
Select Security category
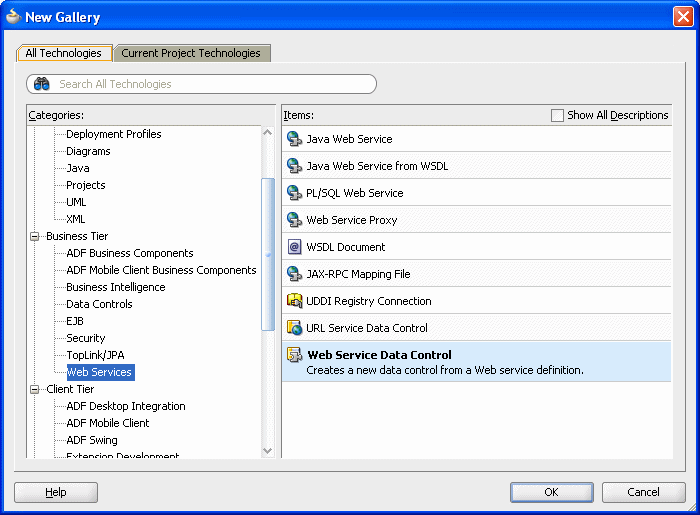(86, 338)
